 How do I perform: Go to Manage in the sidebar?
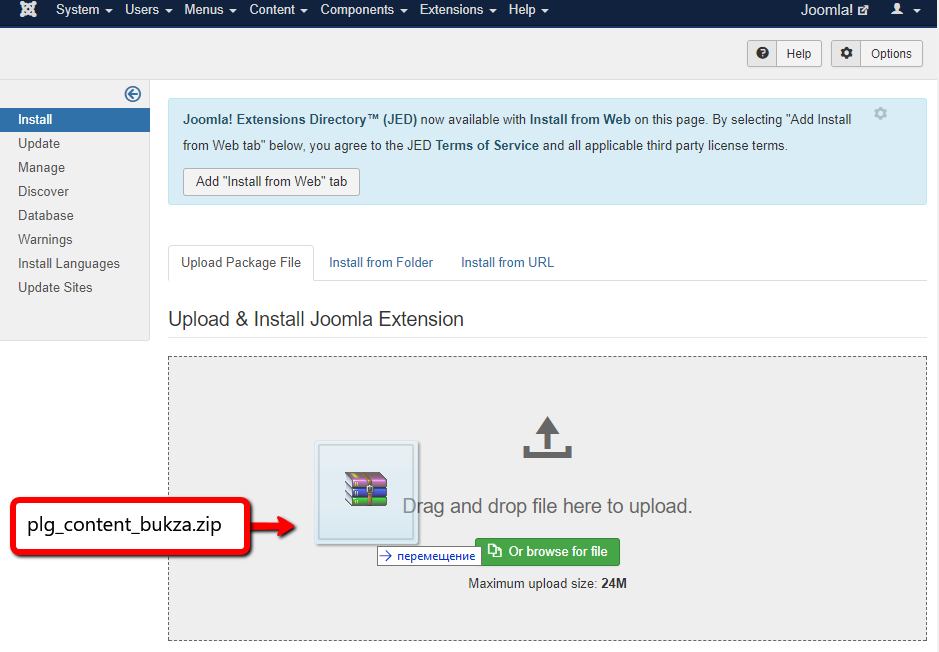pyautogui.click(x=41, y=168)
